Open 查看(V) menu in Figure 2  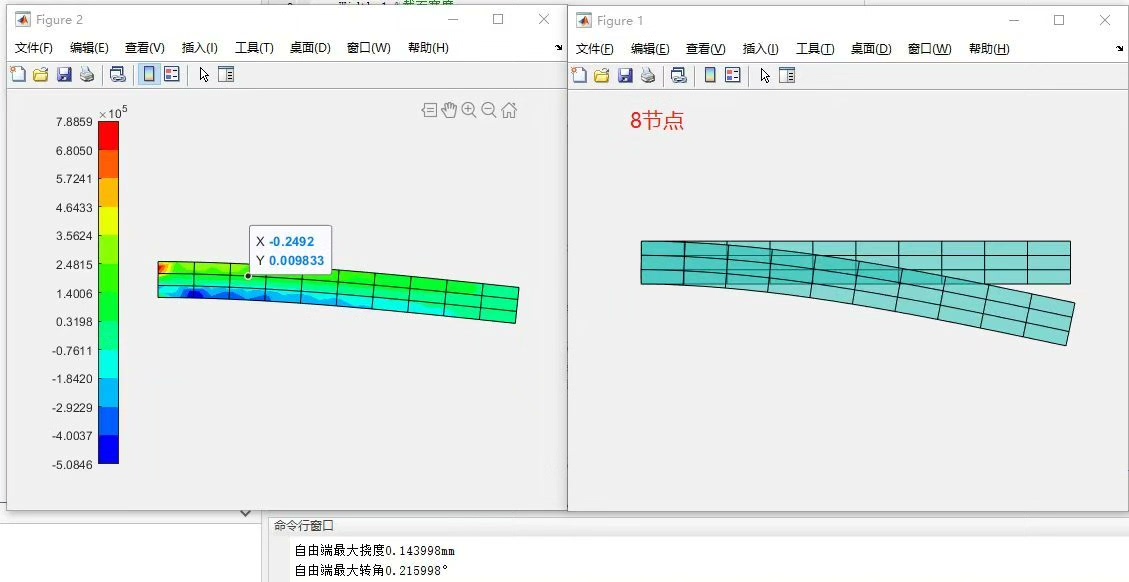[x=145, y=48]
